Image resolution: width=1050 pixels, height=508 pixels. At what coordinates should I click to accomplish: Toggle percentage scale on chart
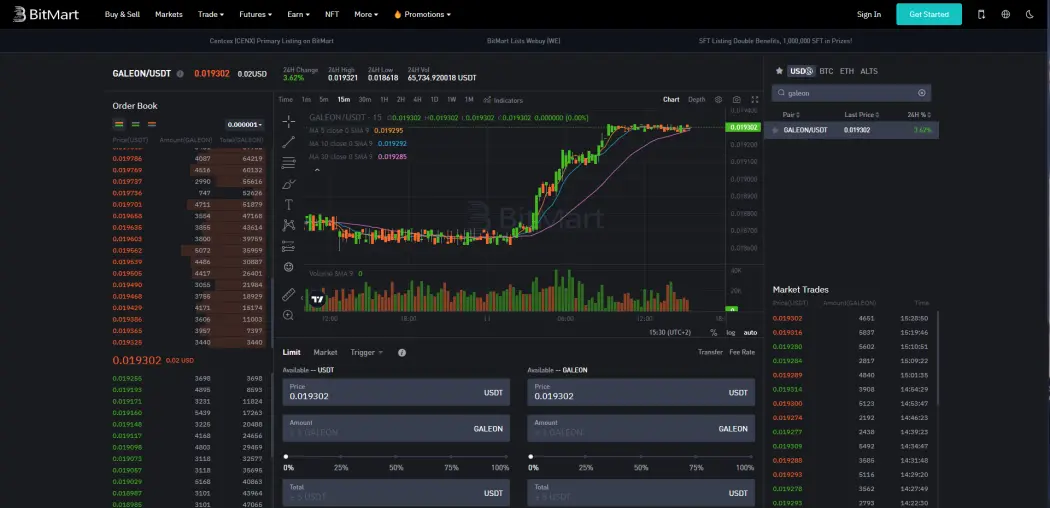pyautogui.click(x=713, y=333)
